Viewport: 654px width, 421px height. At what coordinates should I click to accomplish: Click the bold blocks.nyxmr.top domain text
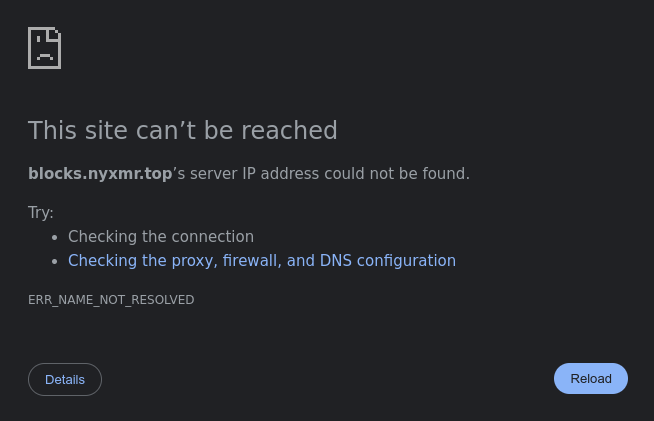tap(100, 174)
